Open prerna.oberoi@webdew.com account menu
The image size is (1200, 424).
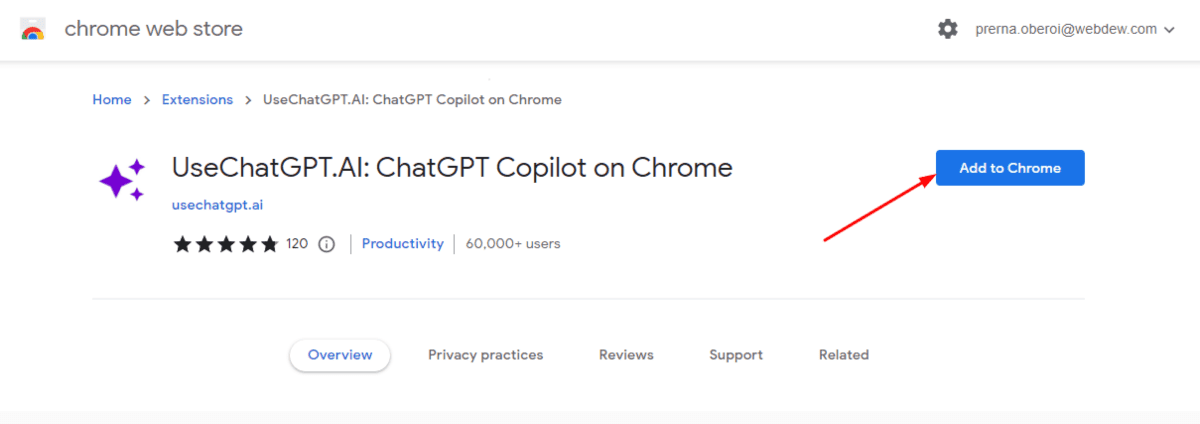(1065, 30)
